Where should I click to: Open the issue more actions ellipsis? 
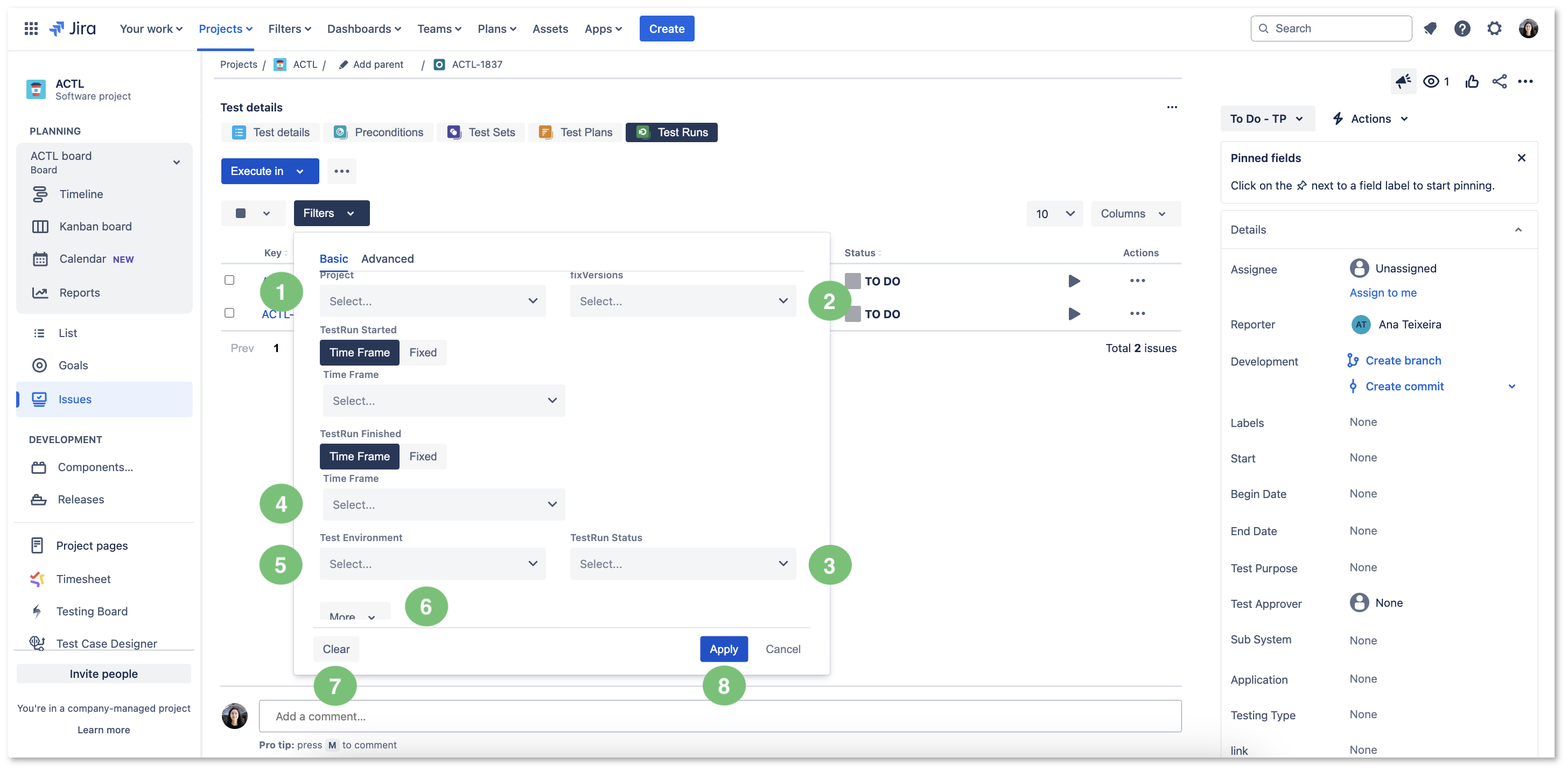1525,81
